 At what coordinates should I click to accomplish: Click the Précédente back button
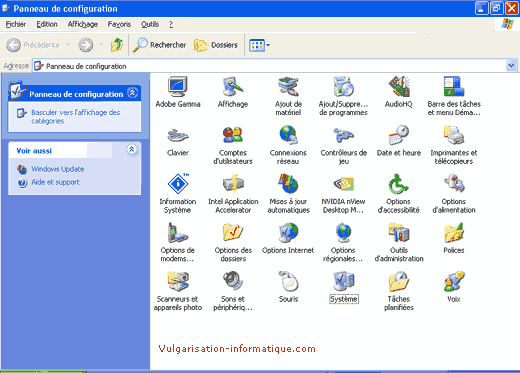33,45
